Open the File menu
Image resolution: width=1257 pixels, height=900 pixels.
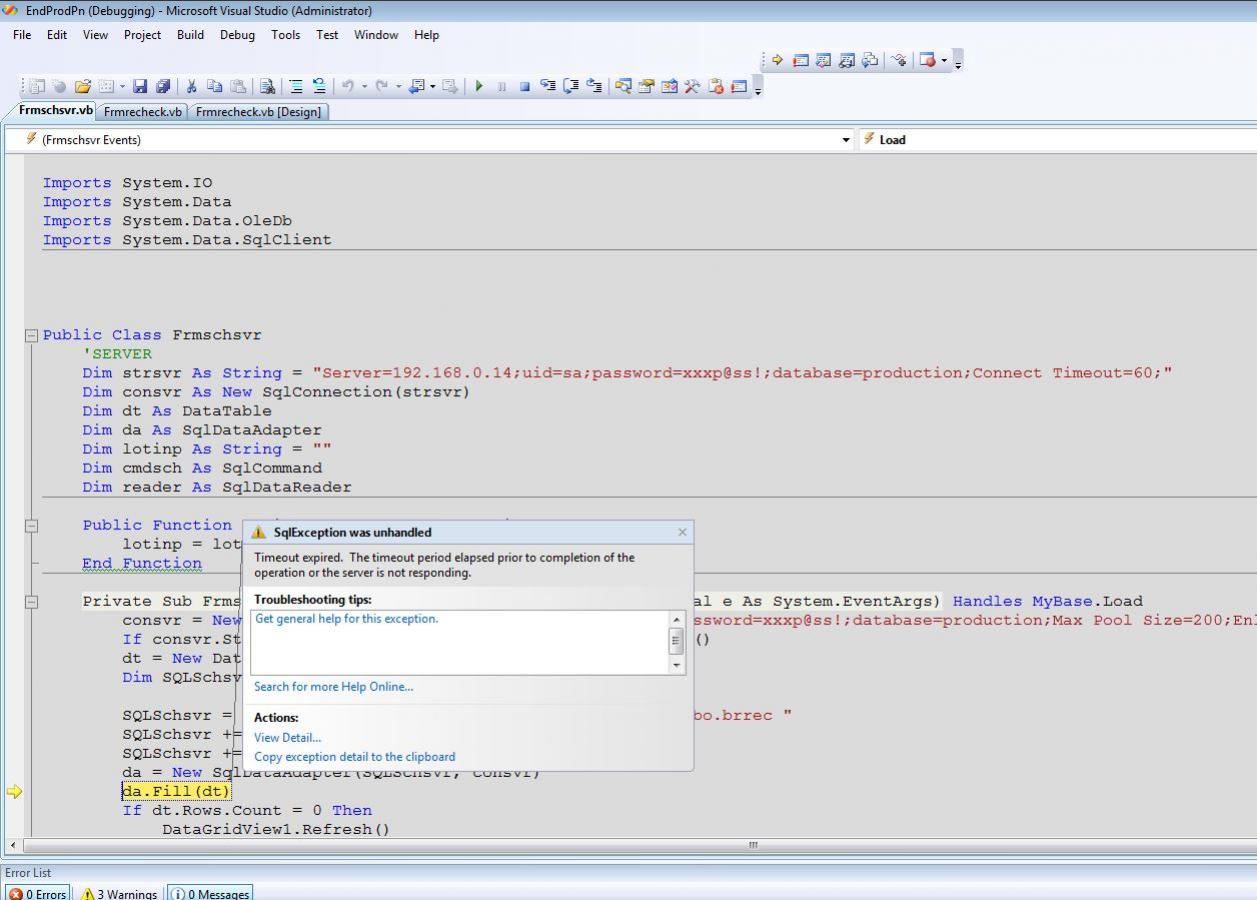pos(22,34)
